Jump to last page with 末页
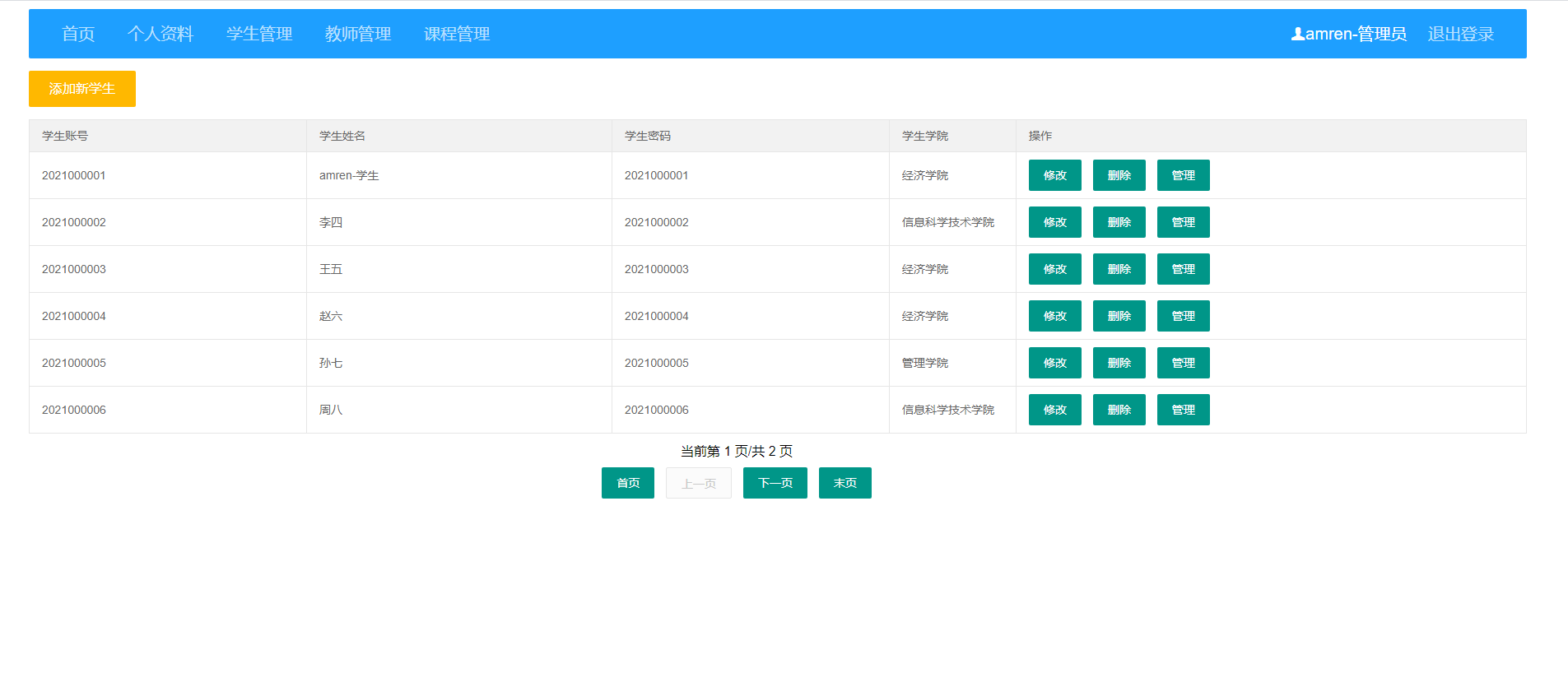Screen dimensions: 1568x696 (x=845, y=483)
